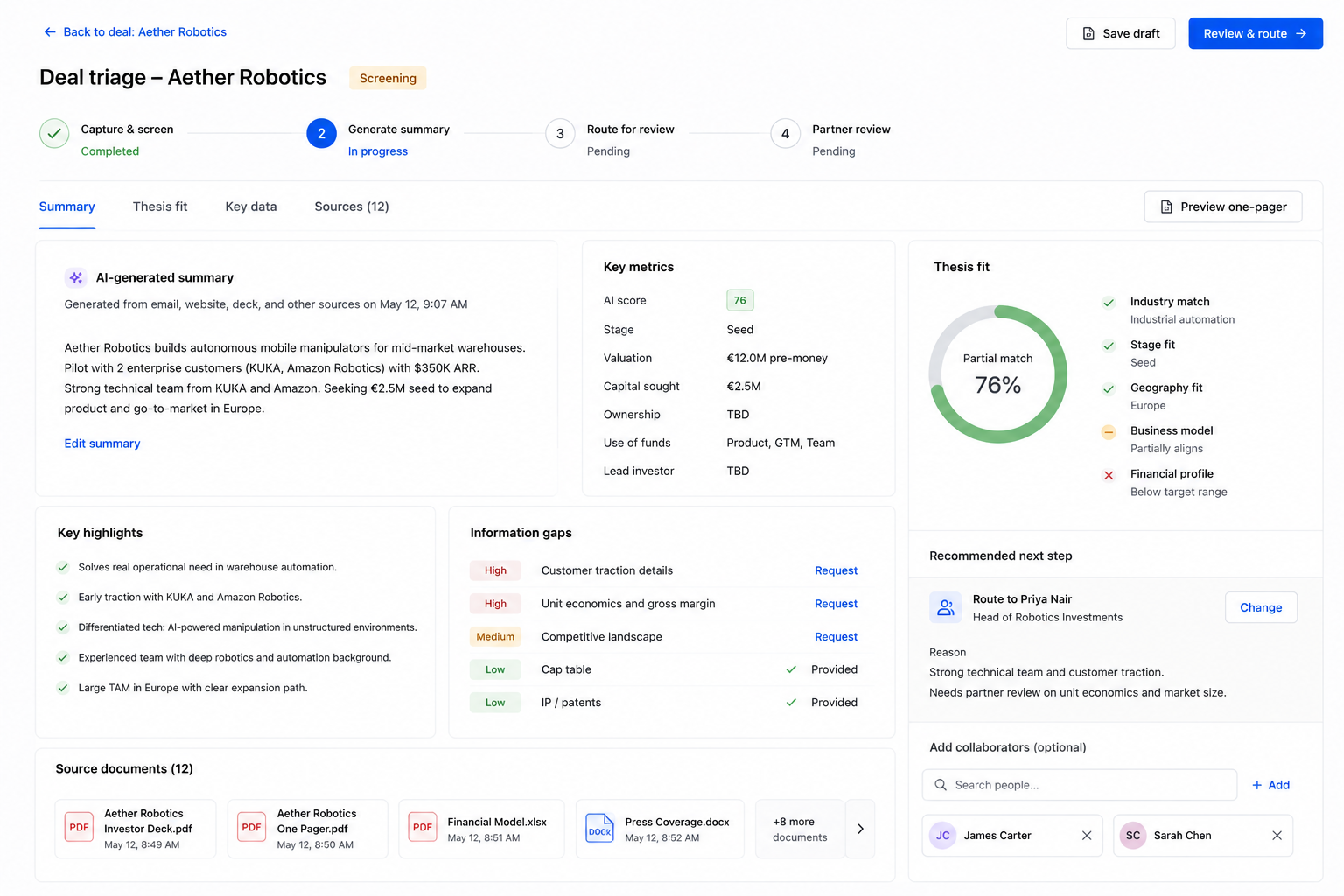Click the Medium priority badge

495,637
